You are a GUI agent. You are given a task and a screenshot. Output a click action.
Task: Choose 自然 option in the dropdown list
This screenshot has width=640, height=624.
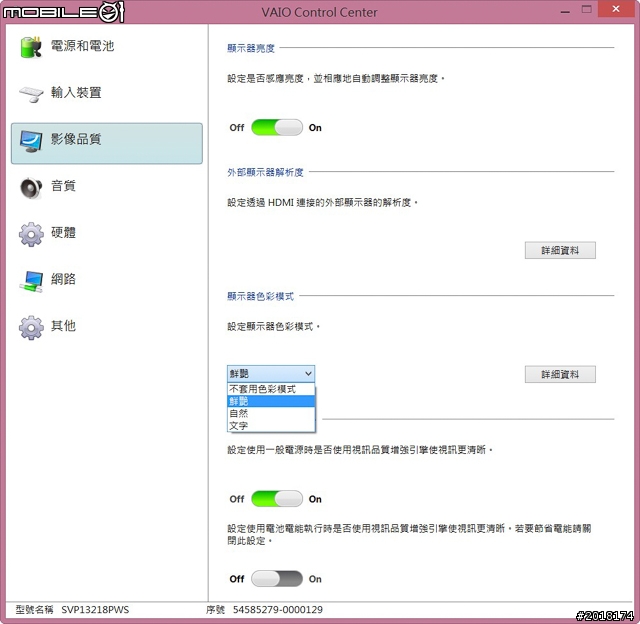(271, 413)
